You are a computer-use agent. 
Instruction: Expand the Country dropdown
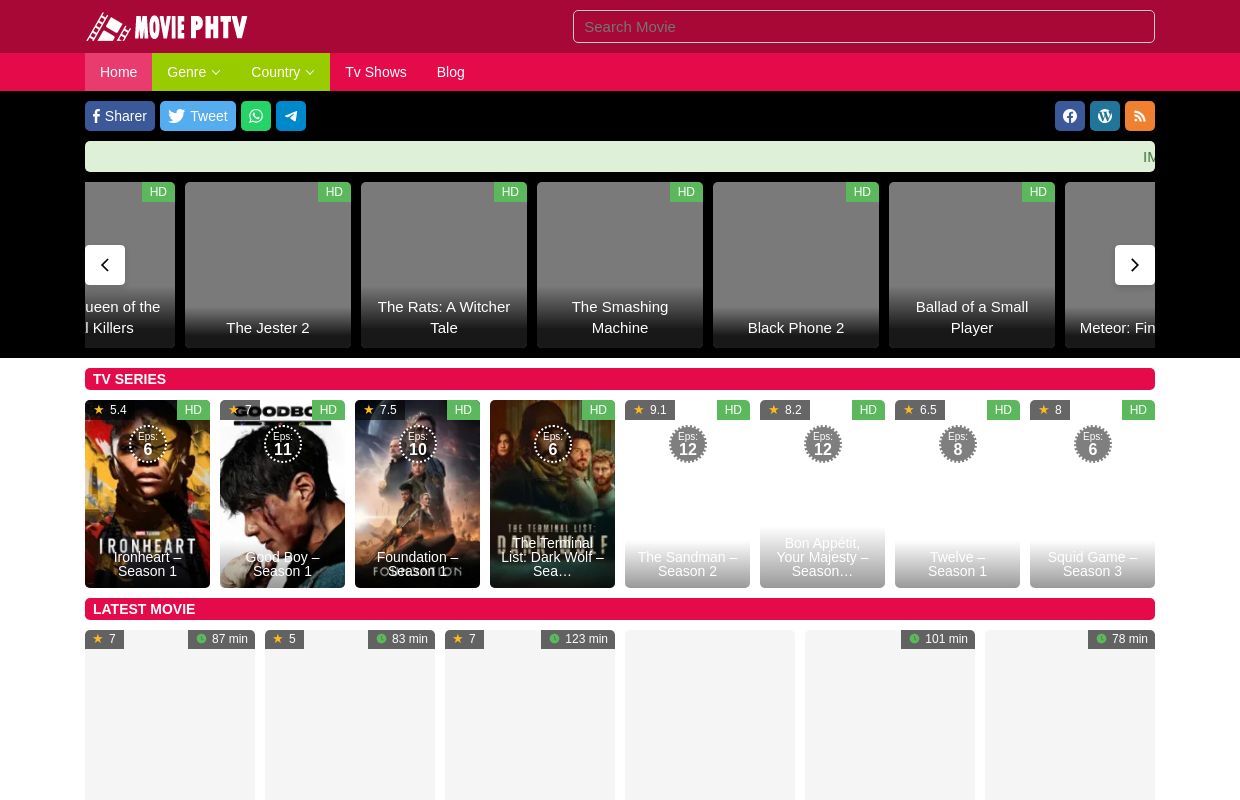tap(283, 72)
